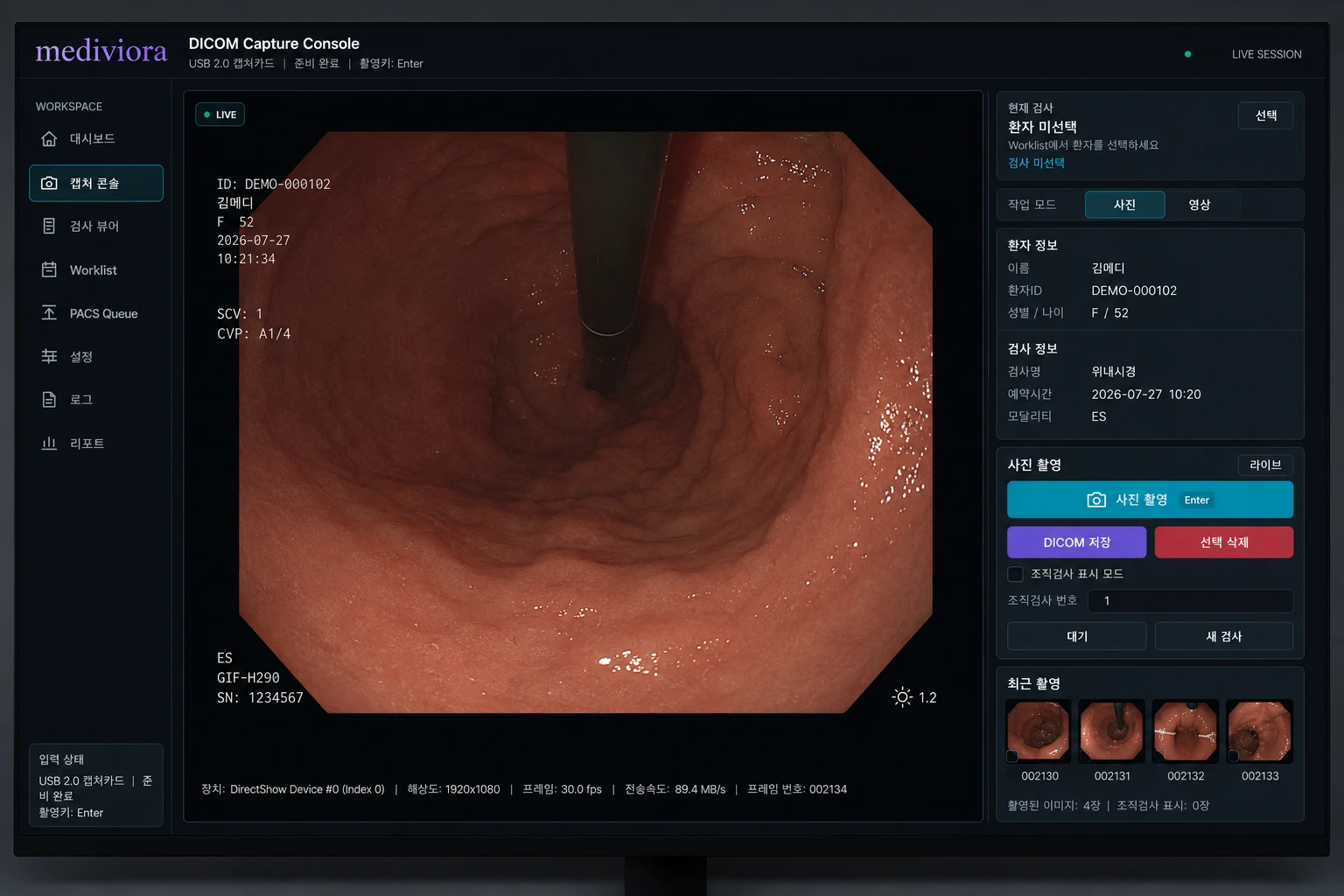Screen dimensions: 1344x896
Task: Go to PACS Queue in the sidebar
Action: pyautogui.click(x=96, y=313)
